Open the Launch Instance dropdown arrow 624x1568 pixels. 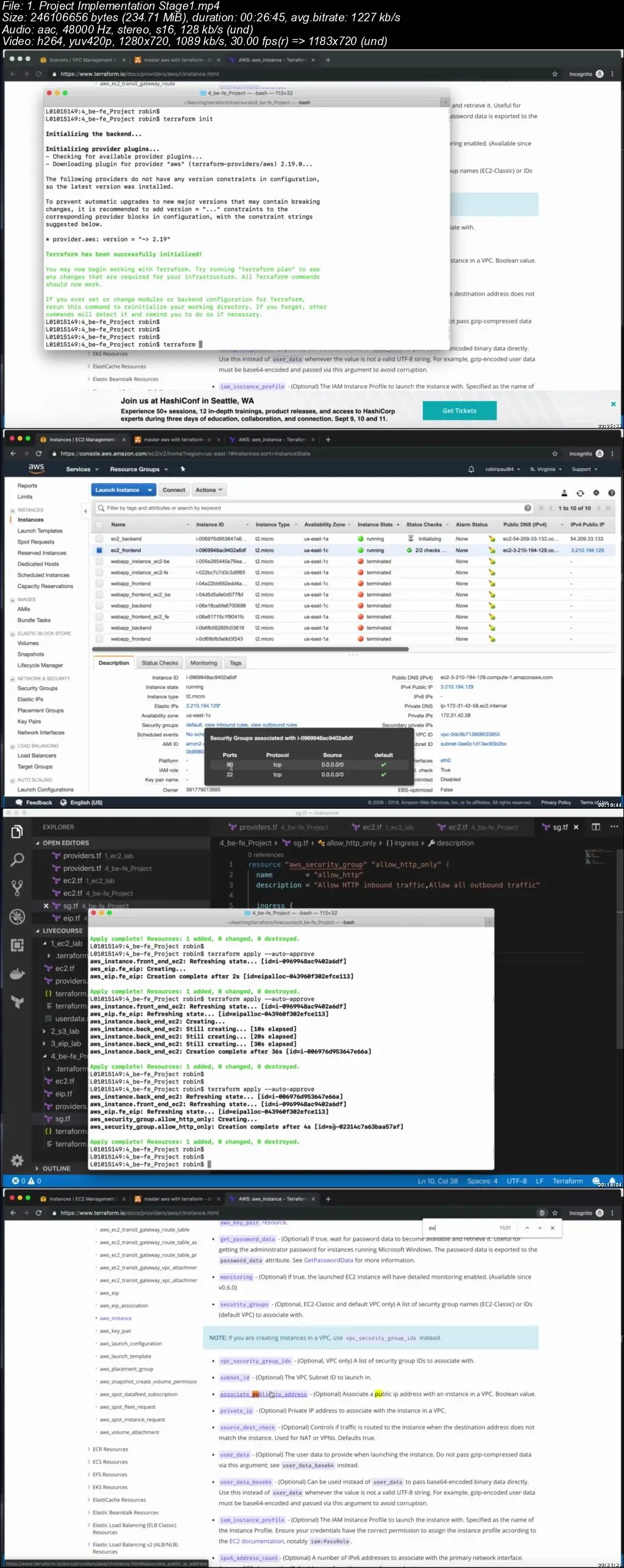click(x=150, y=490)
